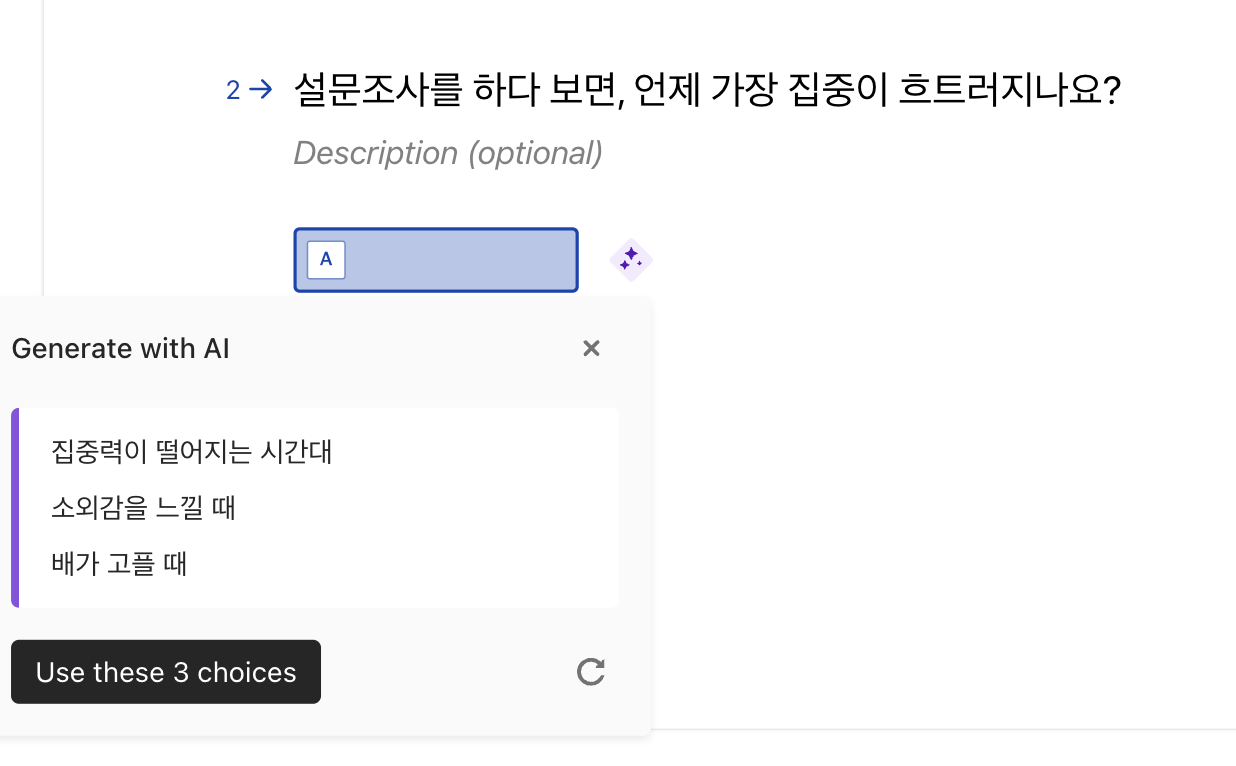Select the choice option labeled A

[x=435, y=259]
